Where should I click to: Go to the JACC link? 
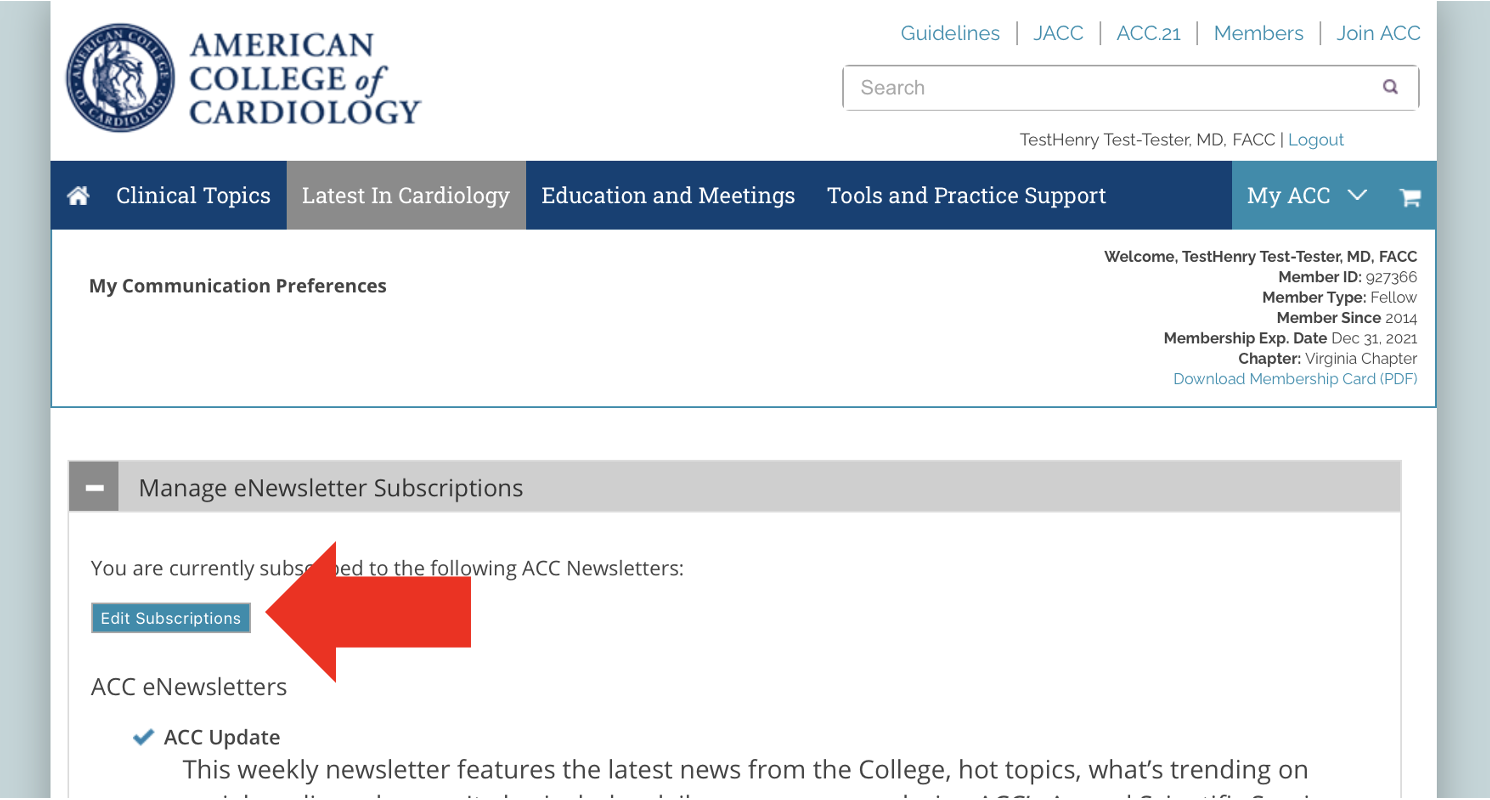[1058, 33]
